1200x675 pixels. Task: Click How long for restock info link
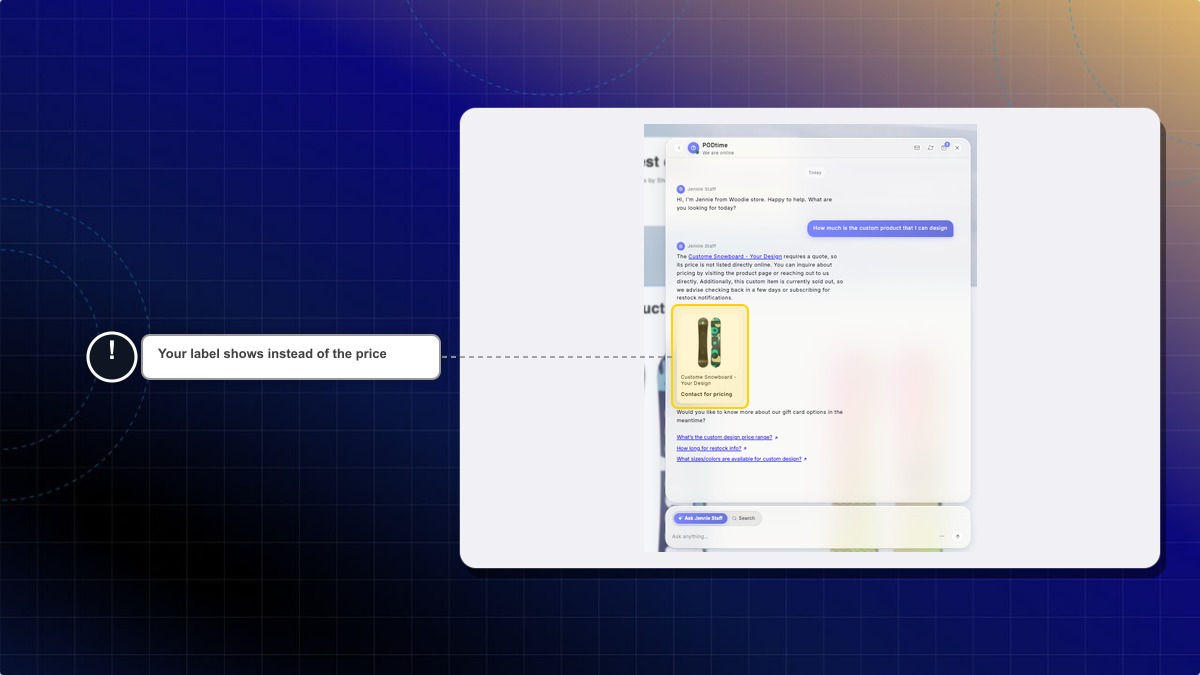tap(711, 448)
